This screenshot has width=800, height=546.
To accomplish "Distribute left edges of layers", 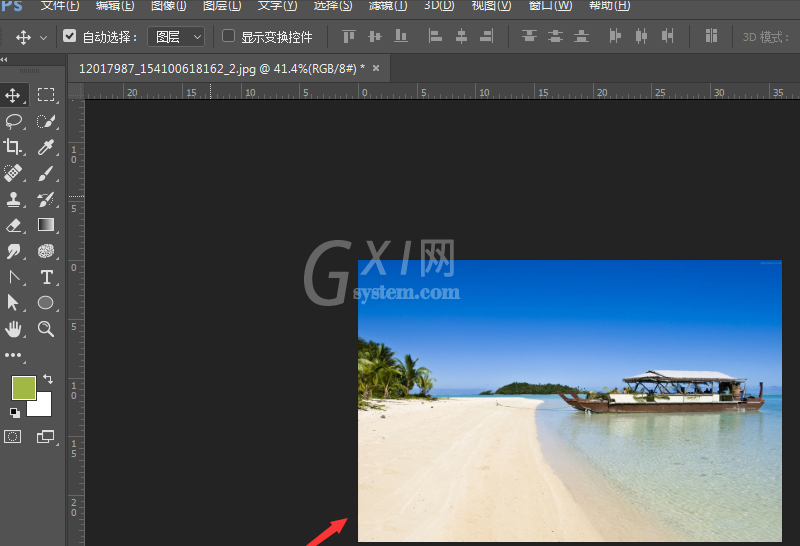I will tap(615, 36).
